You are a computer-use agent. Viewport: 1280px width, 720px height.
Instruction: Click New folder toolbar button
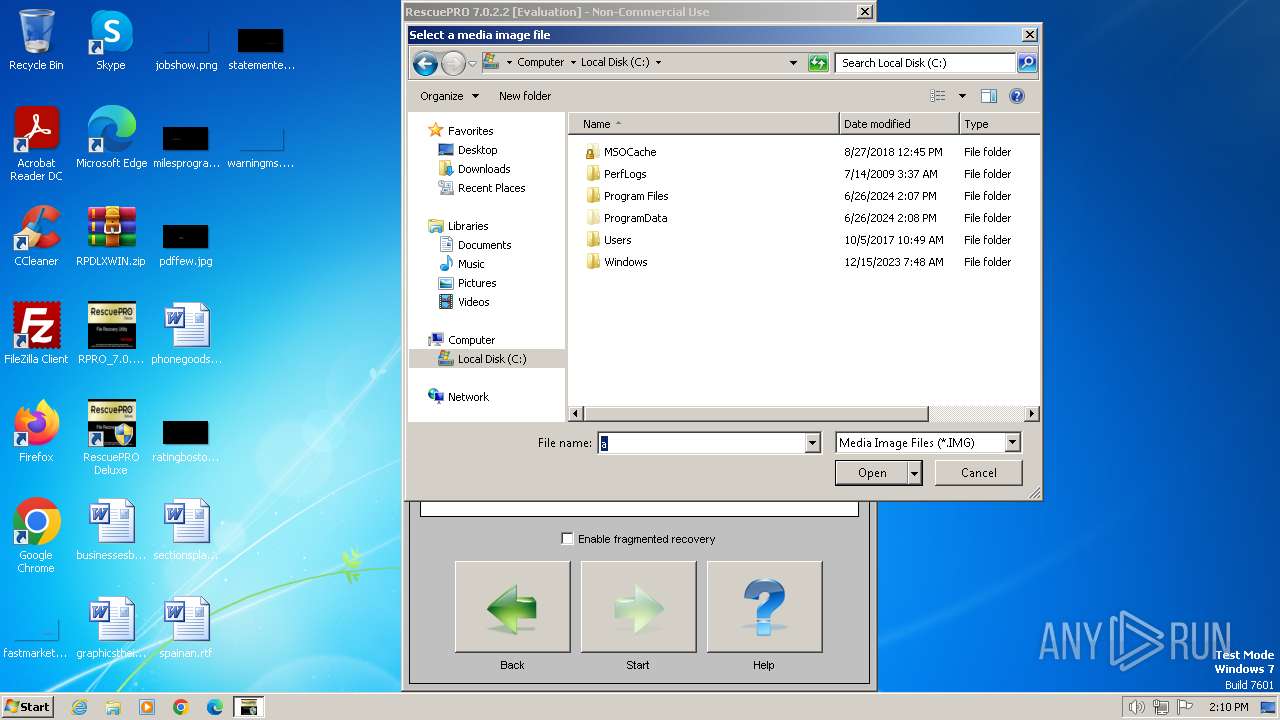tap(525, 96)
